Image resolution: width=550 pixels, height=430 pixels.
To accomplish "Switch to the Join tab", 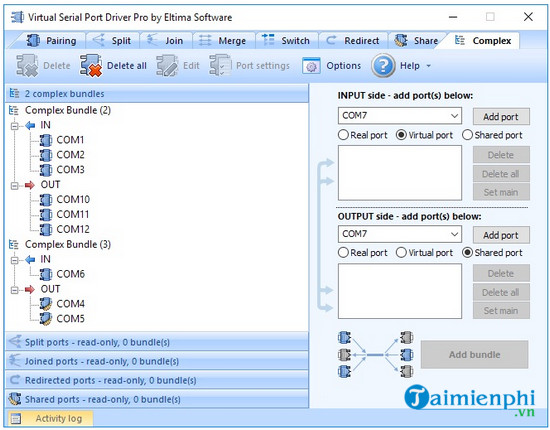I will [166, 41].
